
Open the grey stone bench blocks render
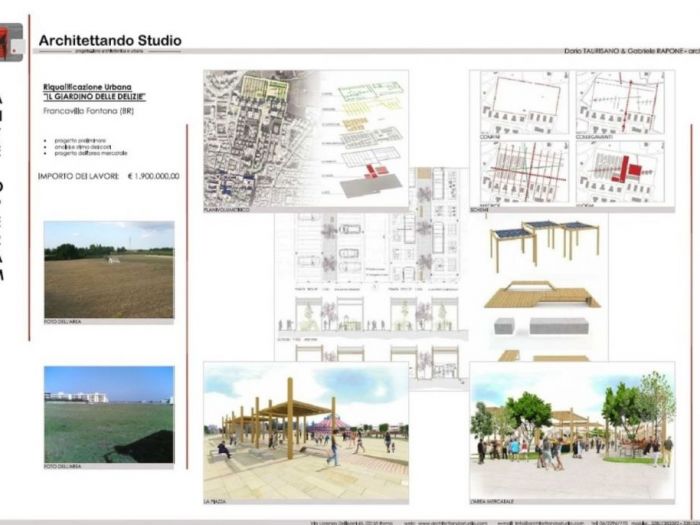click(542, 326)
